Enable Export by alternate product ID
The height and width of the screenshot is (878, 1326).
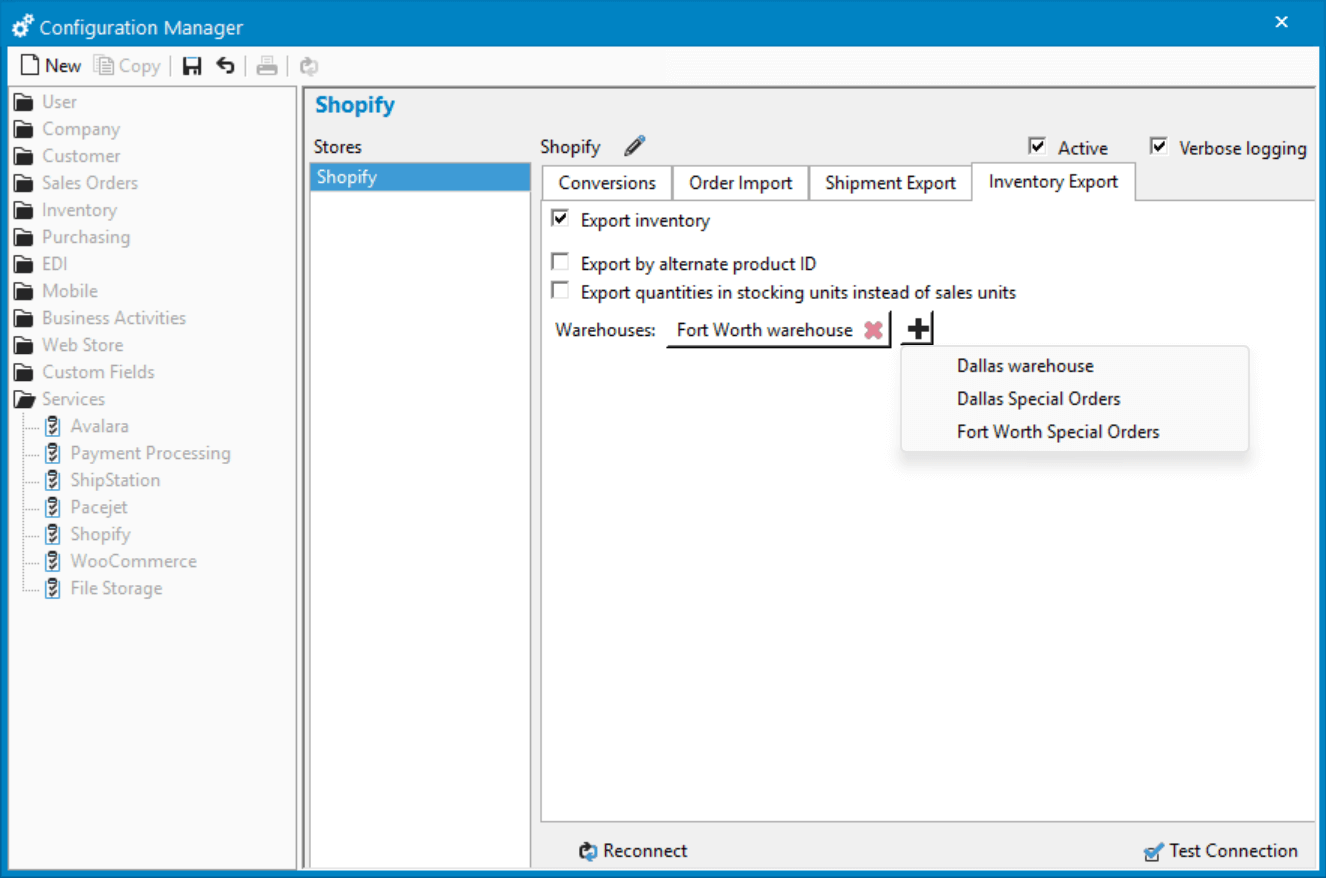pyautogui.click(x=560, y=263)
